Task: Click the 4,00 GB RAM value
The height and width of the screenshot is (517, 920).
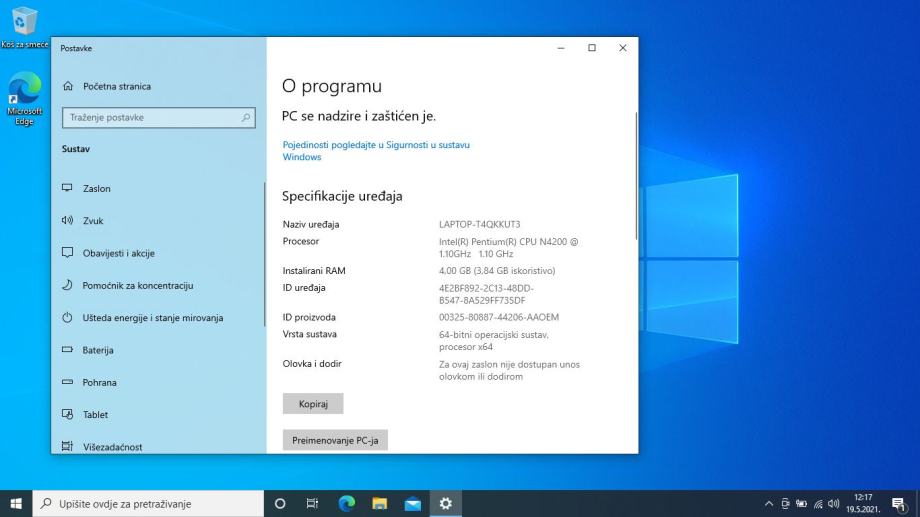Action: pyautogui.click(x=497, y=271)
